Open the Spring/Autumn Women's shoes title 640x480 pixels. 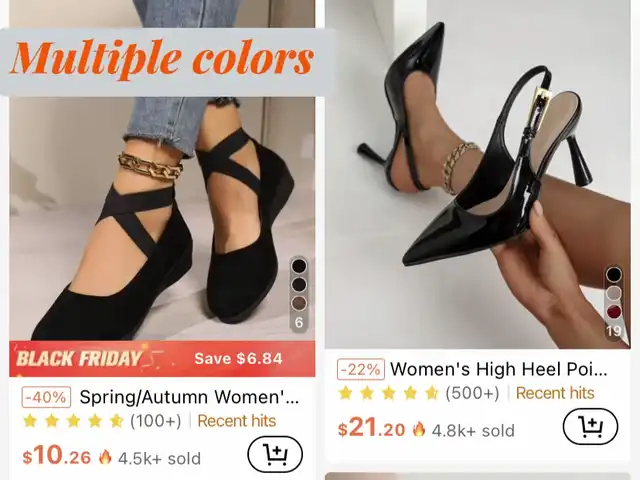[x=189, y=397]
